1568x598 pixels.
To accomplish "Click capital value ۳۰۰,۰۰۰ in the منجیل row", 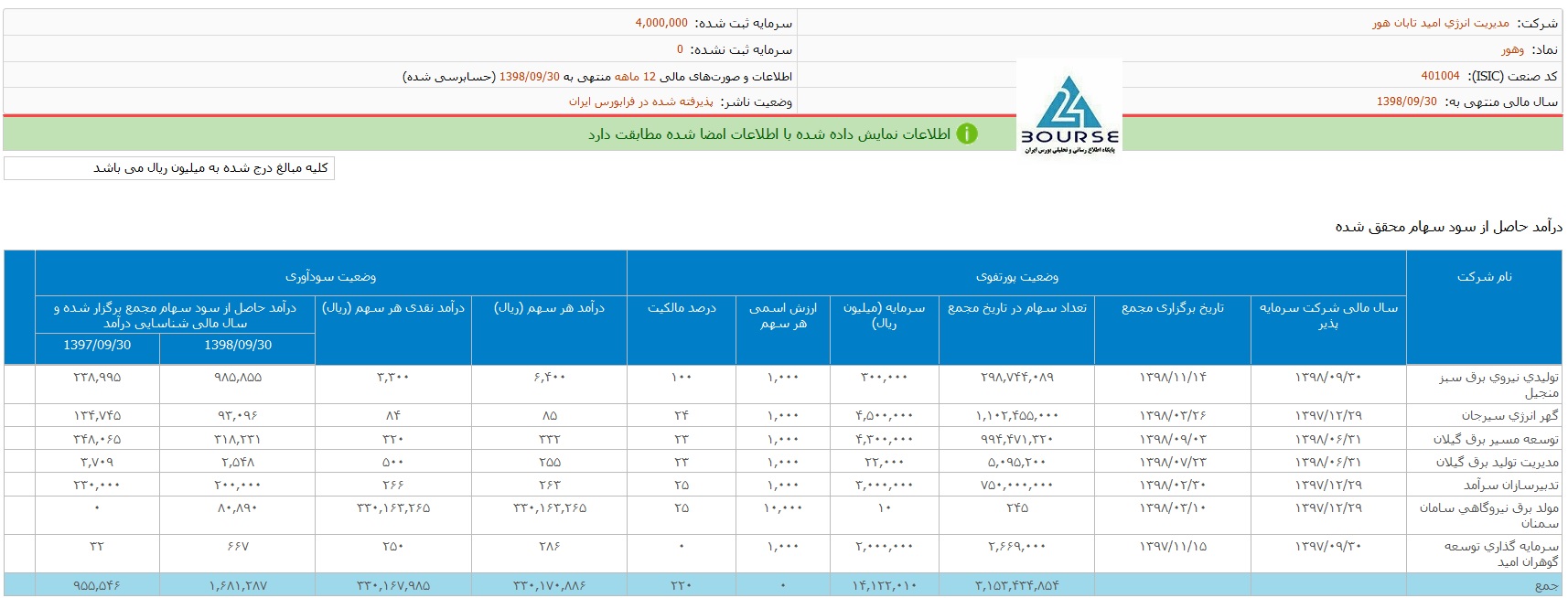I will point(884,377).
